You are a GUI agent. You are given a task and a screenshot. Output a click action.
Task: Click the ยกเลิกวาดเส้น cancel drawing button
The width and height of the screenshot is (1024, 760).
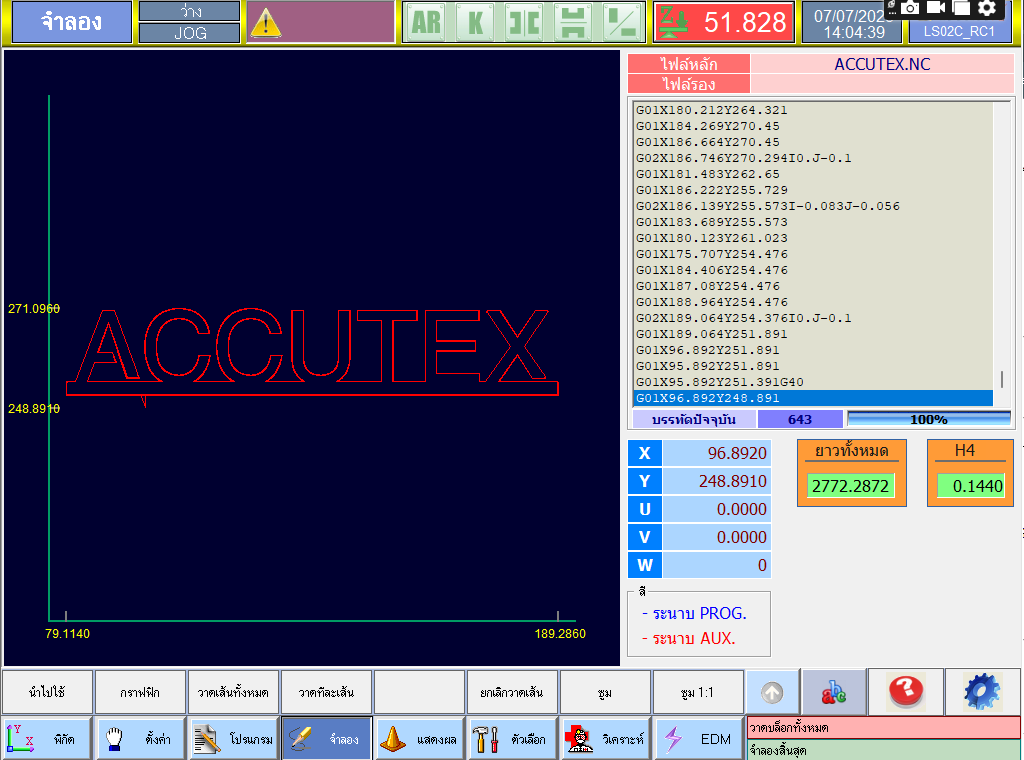[512, 692]
